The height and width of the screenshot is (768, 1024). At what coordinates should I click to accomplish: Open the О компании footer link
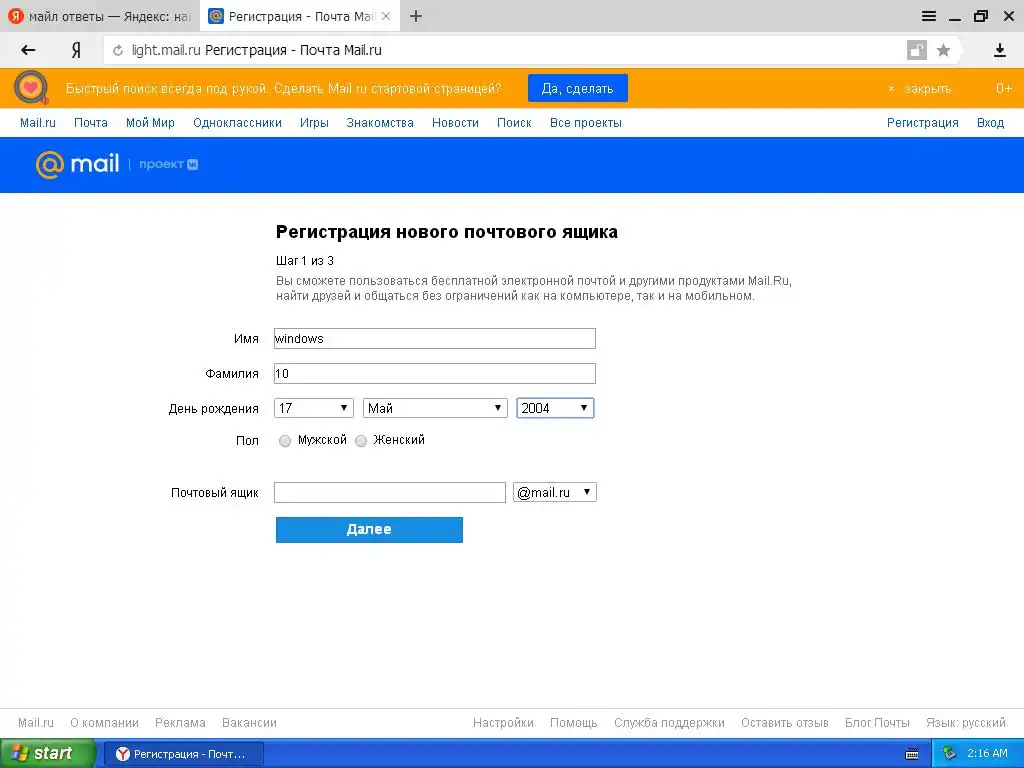(104, 723)
